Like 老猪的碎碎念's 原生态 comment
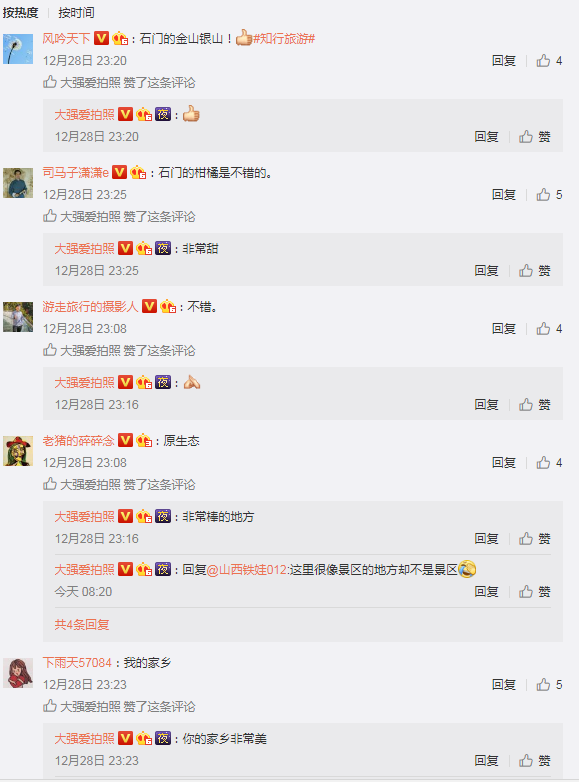This screenshot has height=782, width=579. point(549,463)
